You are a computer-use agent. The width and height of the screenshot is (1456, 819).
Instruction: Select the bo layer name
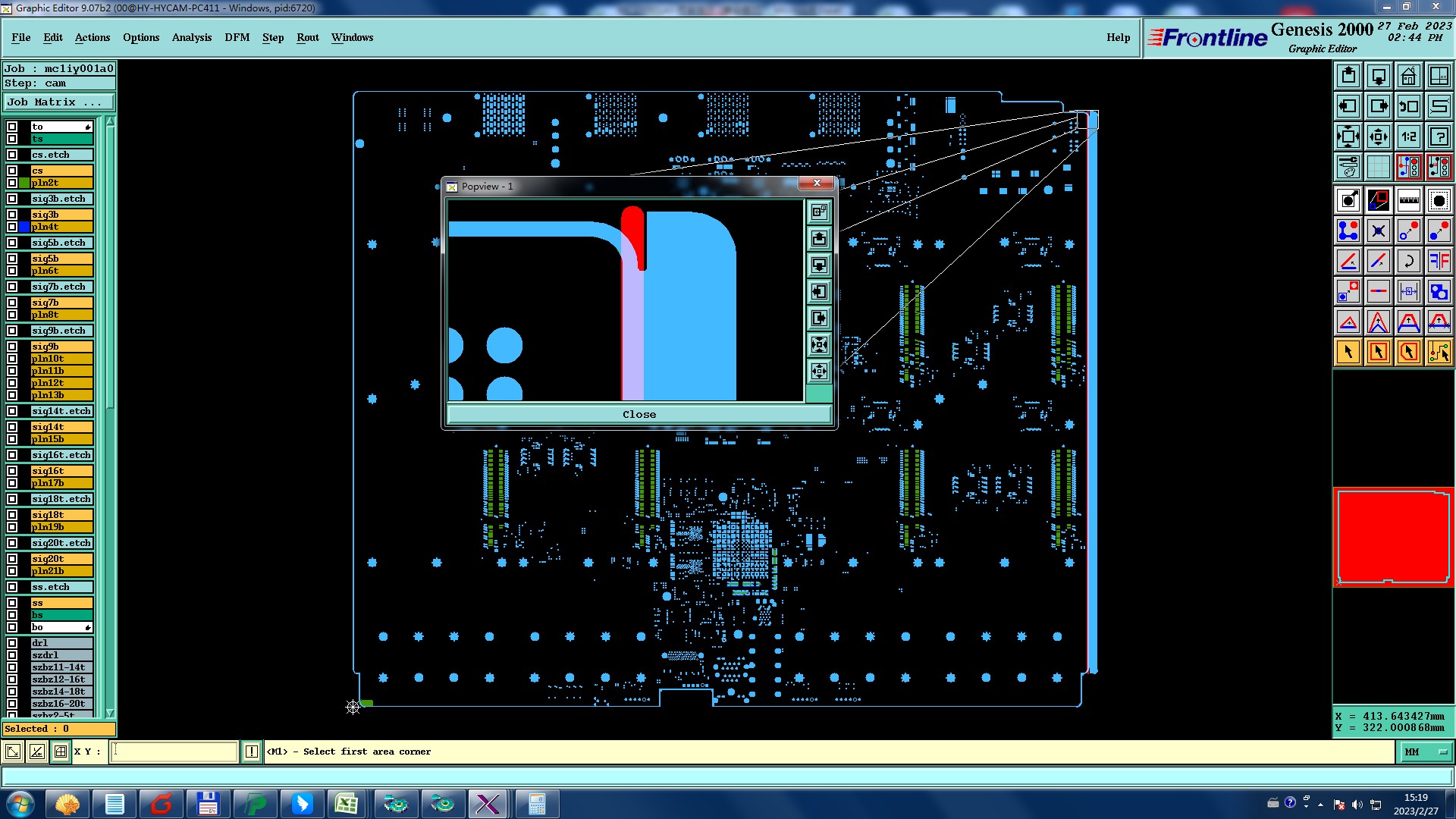click(x=61, y=627)
